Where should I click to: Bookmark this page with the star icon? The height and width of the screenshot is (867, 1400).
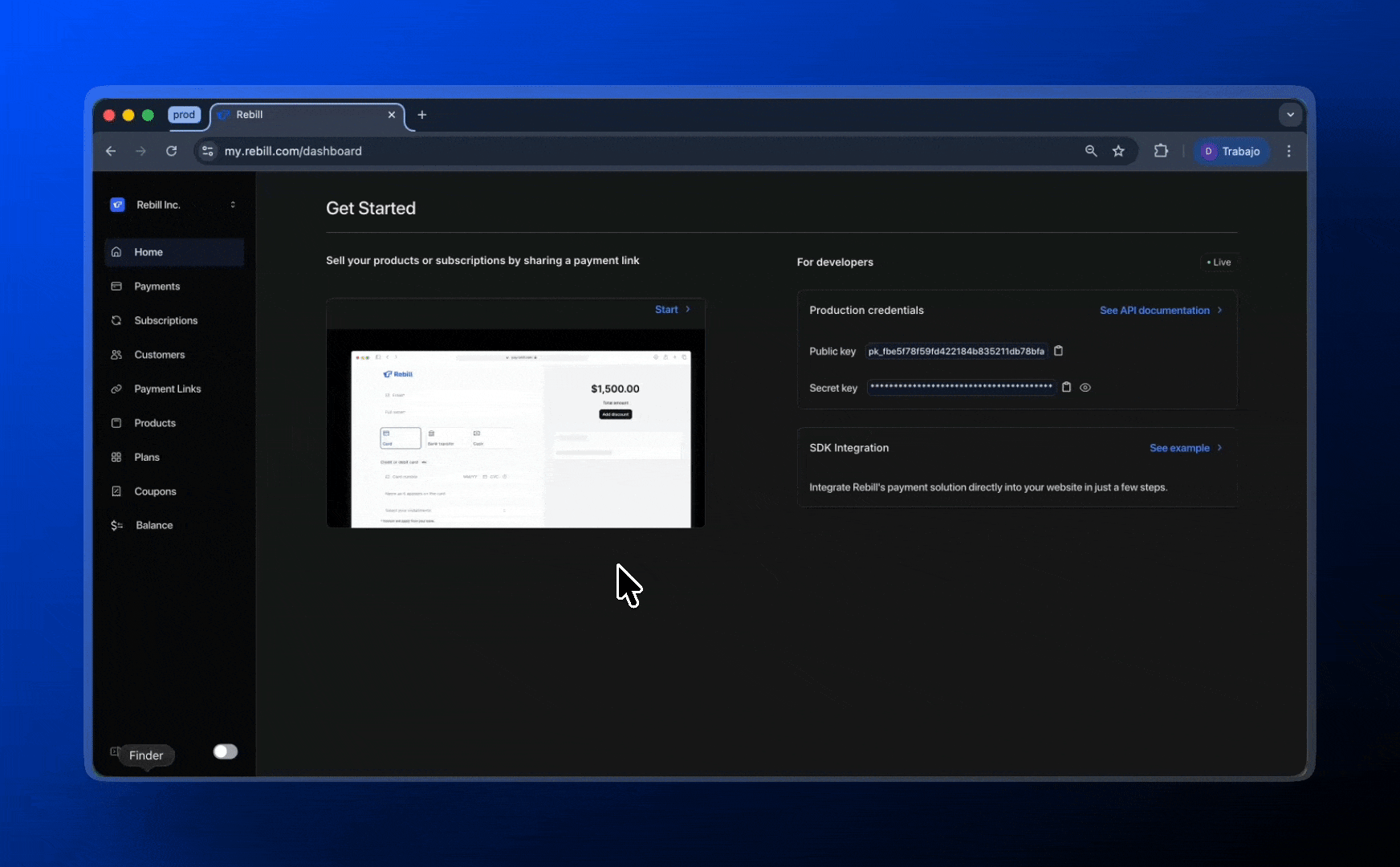point(1118,151)
